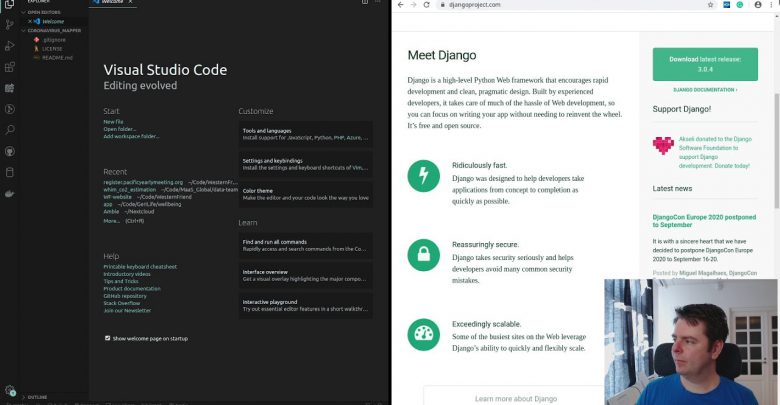The image size is (780, 405).
Task: Open the Source Control view in VS Code
Action: 9,24
